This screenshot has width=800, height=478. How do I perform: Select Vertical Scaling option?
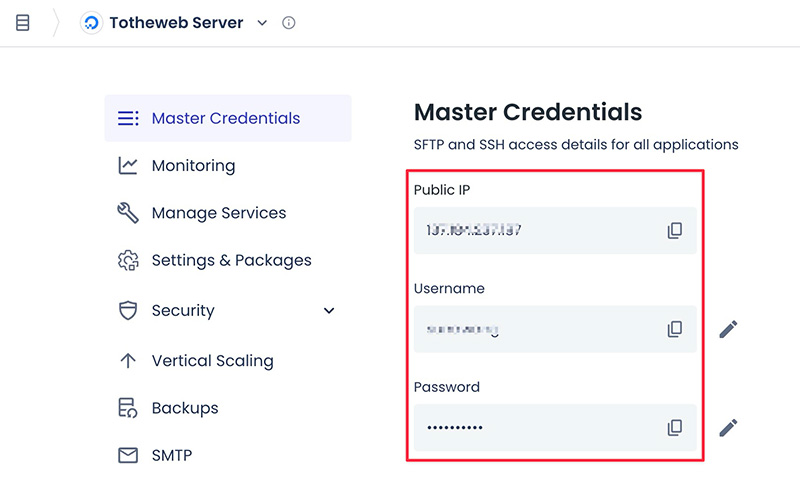click(x=212, y=361)
